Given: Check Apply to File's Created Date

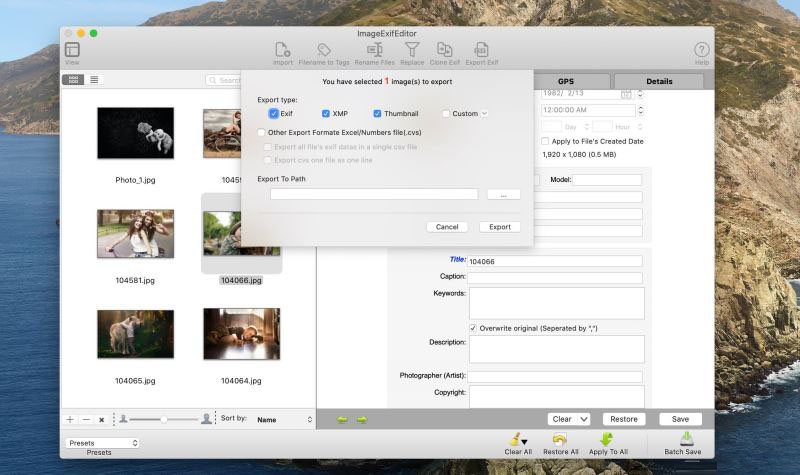Looking at the screenshot, I should (x=545, y=141).
